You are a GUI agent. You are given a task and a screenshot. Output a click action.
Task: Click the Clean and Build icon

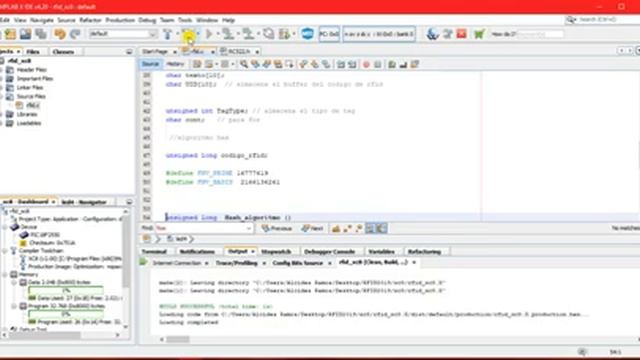tap(189, 34)
